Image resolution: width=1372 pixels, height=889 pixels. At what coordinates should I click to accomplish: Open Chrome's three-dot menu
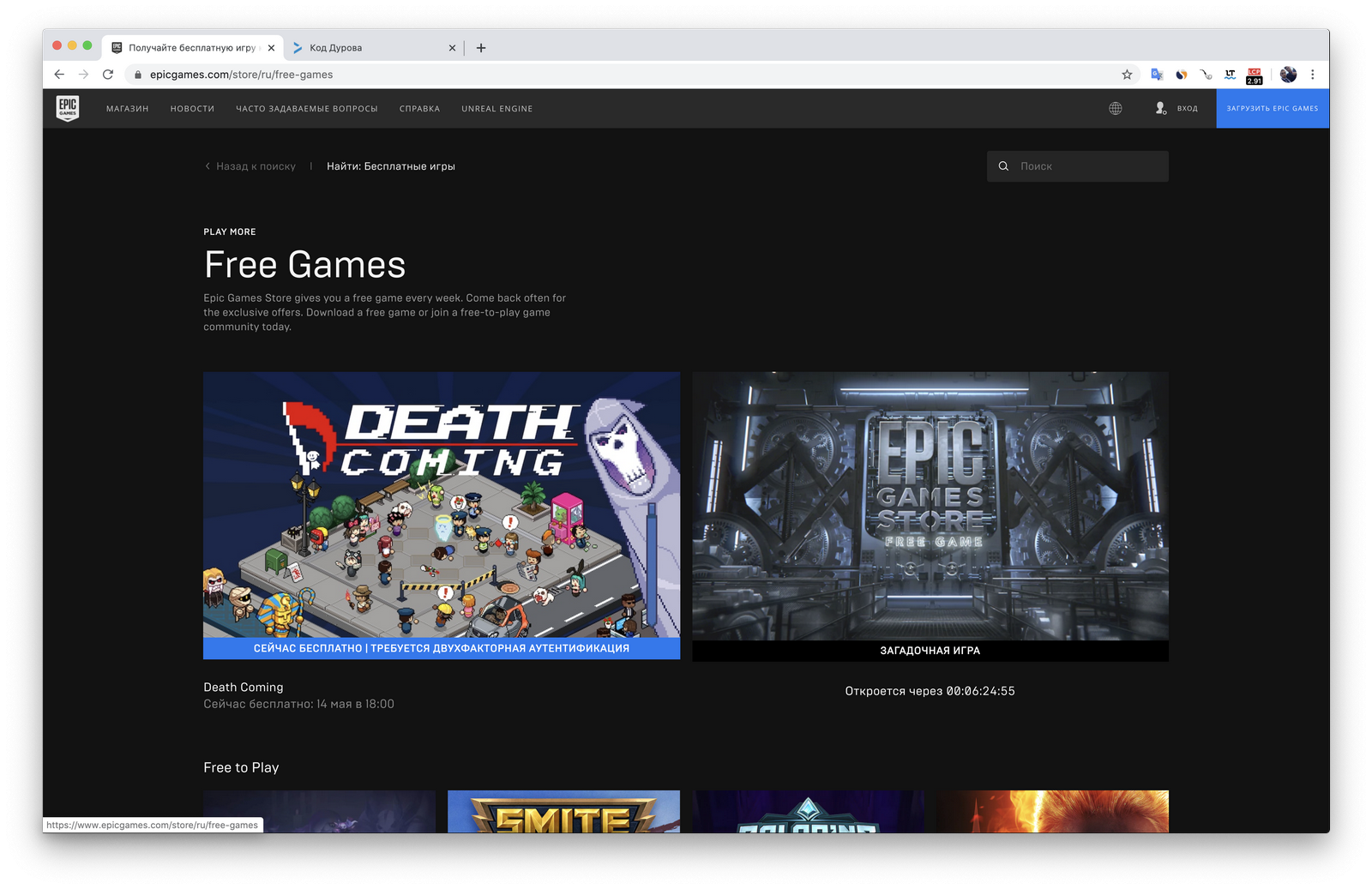pyautogui.click(x=1312, y=75)
